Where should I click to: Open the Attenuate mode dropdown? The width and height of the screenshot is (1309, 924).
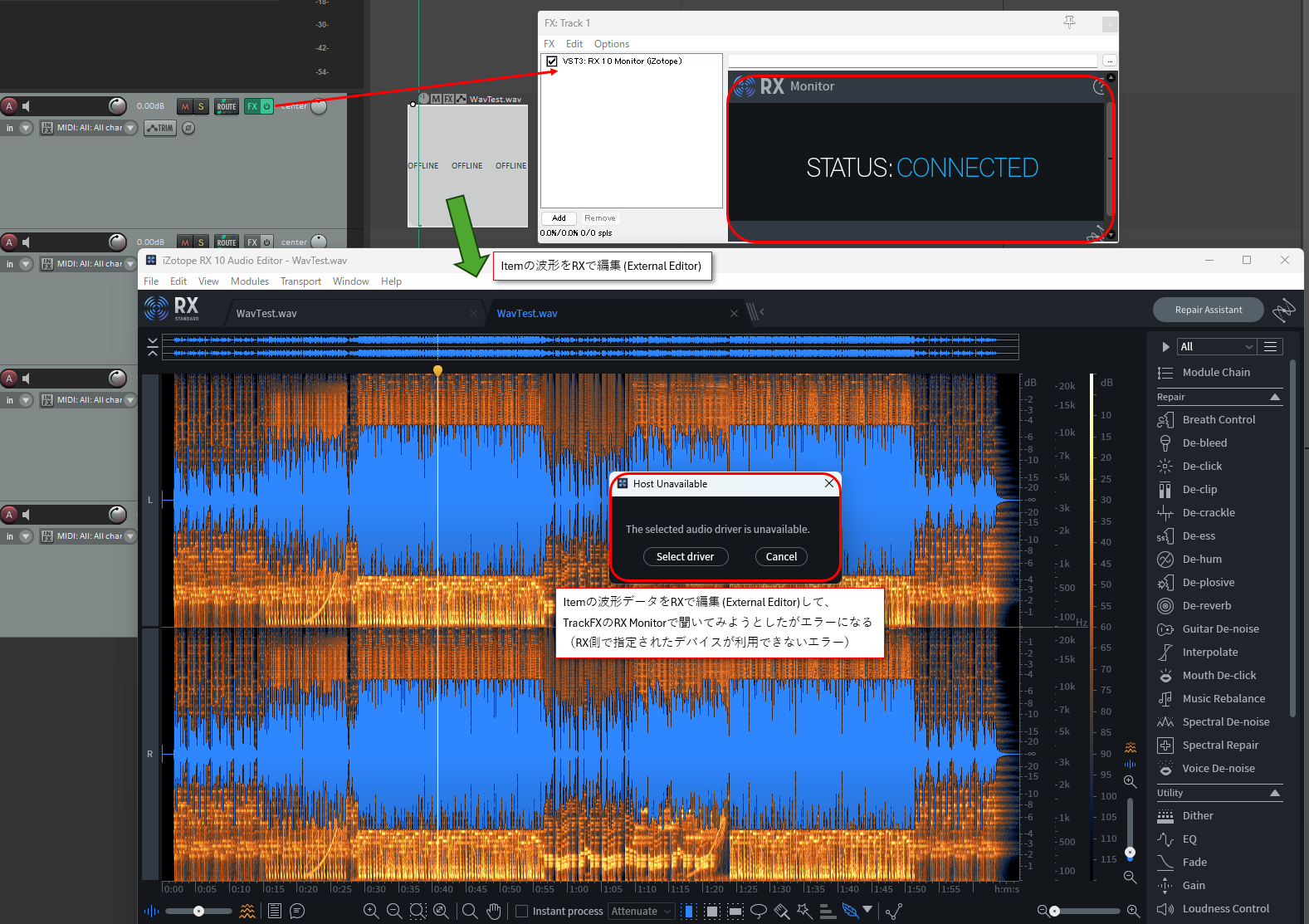[x=641, y=911]
